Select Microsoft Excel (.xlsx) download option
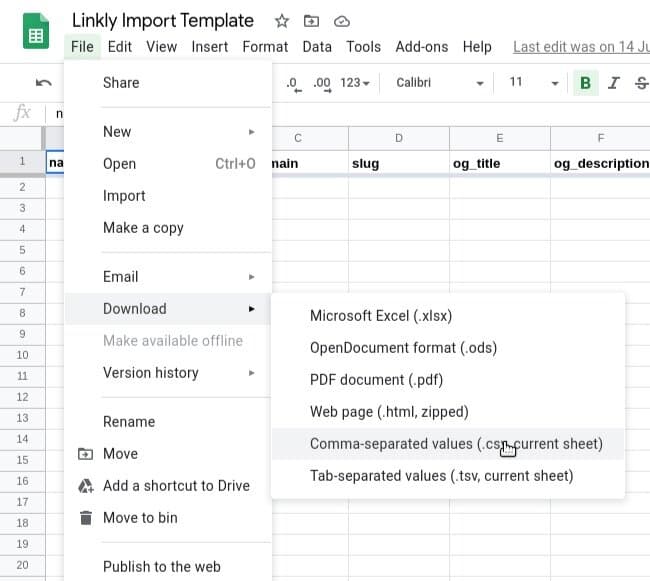Image resolution: width=650 pixels, height=581 pixels. click(381, 316)
